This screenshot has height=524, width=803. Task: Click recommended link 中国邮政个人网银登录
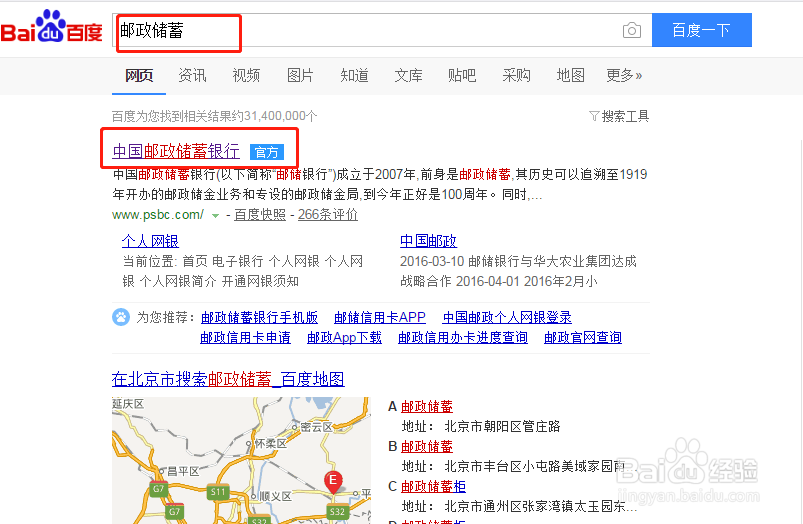[x=507, y=318]
